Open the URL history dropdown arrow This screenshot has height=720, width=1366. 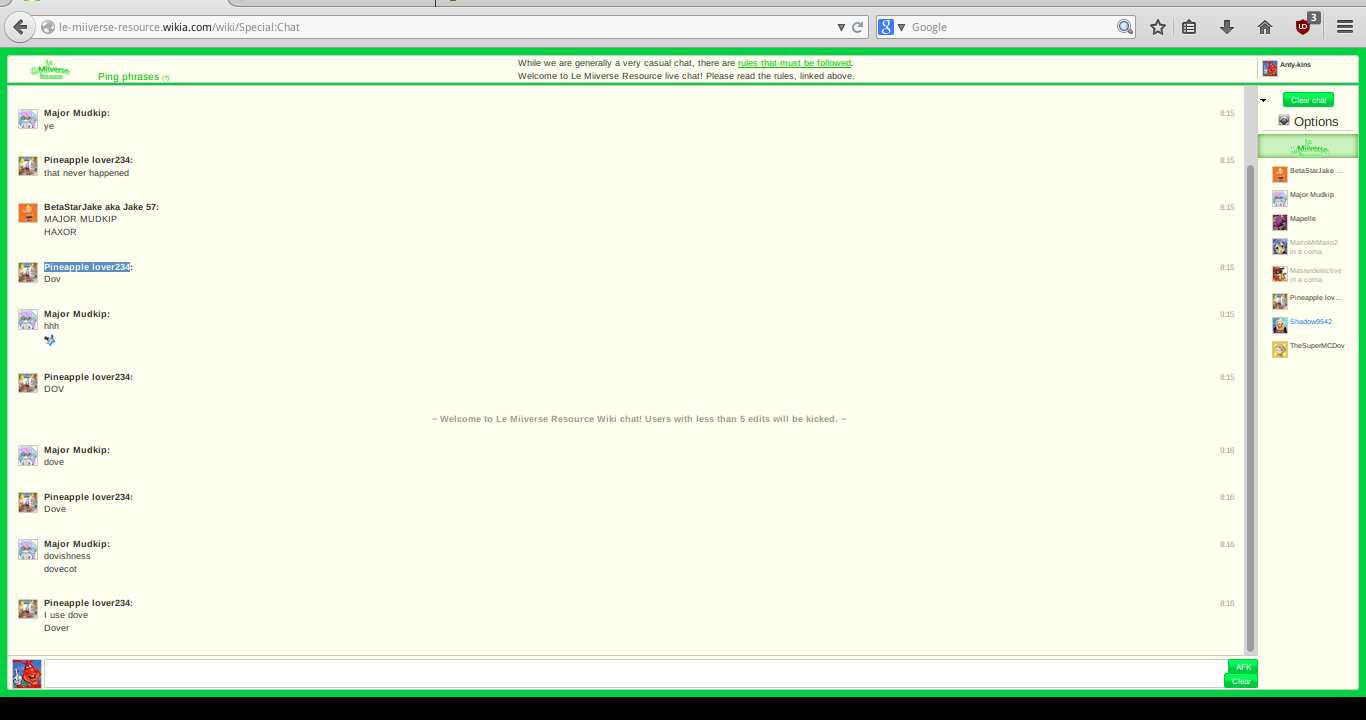click(841, 27)
